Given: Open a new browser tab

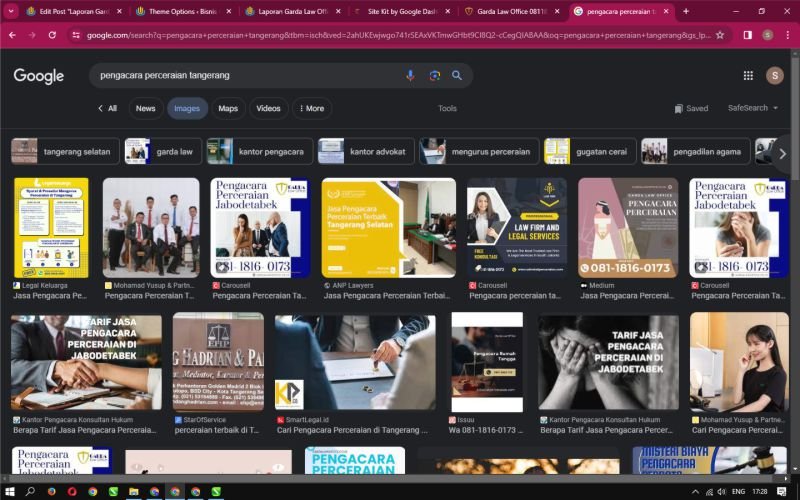Looking at the screenshot, I should click(x=685, y=11).
